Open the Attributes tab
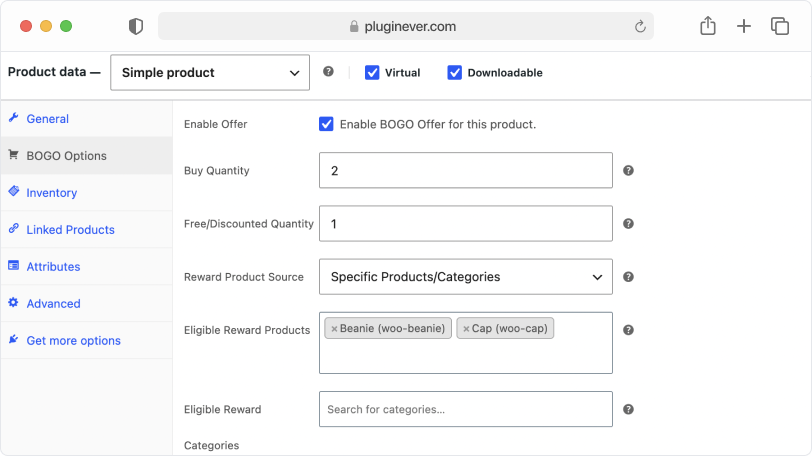This screenshot has height=456, width=812. 86,267
